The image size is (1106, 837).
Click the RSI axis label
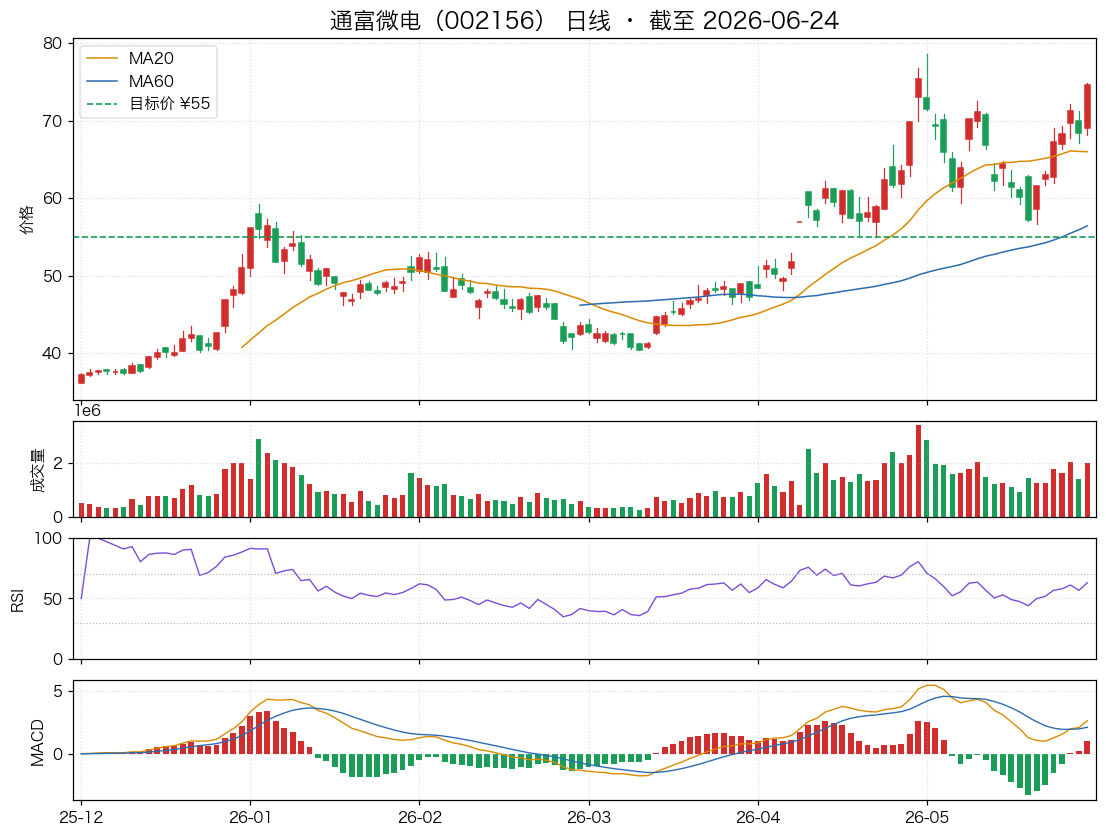[x=18, y=600]
